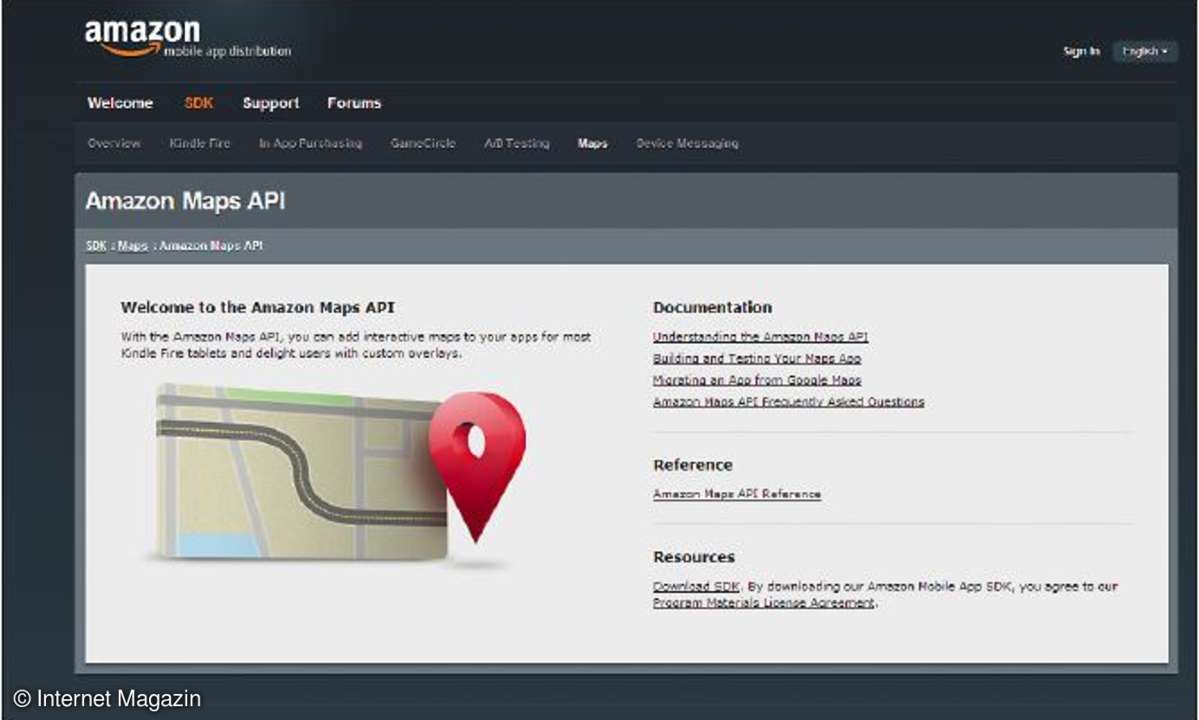Open the Amazon Maps API Reference link

pos(736,494)
